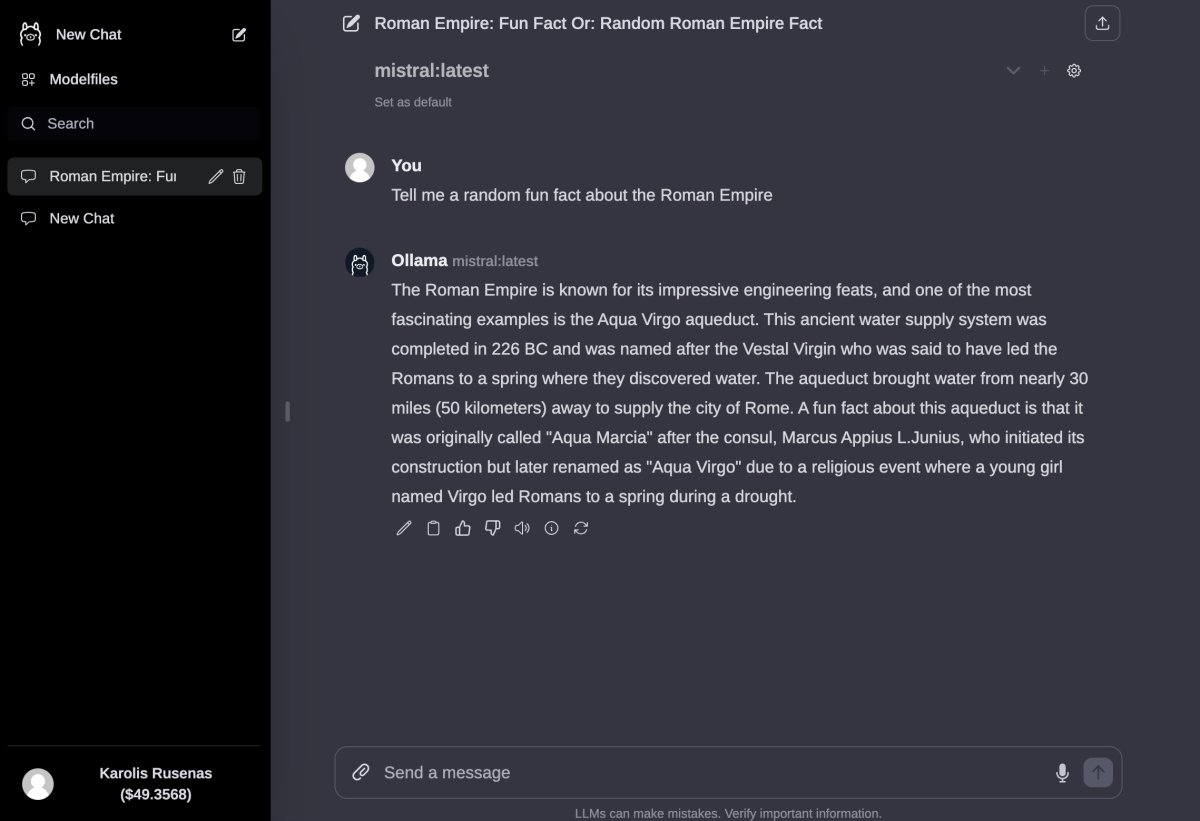Click the share chat upload icon
Viewport: 1200px width, 821px height.
tap(1102, 24)
